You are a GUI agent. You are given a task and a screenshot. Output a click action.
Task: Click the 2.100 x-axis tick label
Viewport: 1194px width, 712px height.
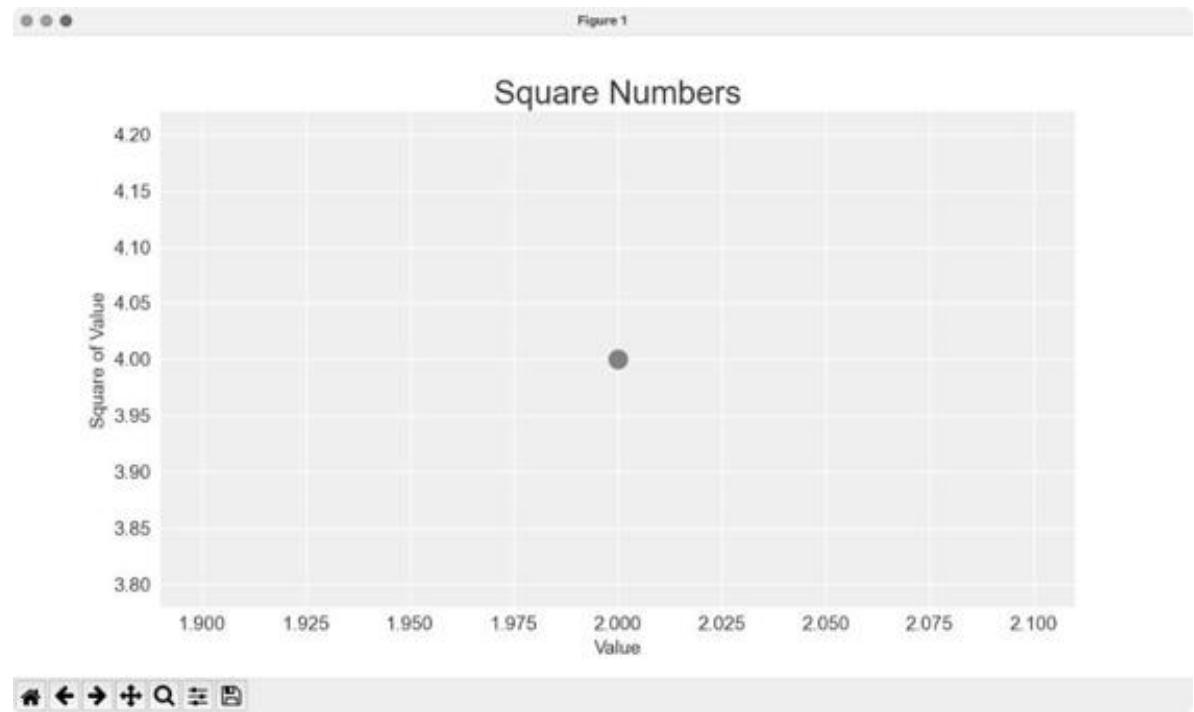pos(1033,624)
